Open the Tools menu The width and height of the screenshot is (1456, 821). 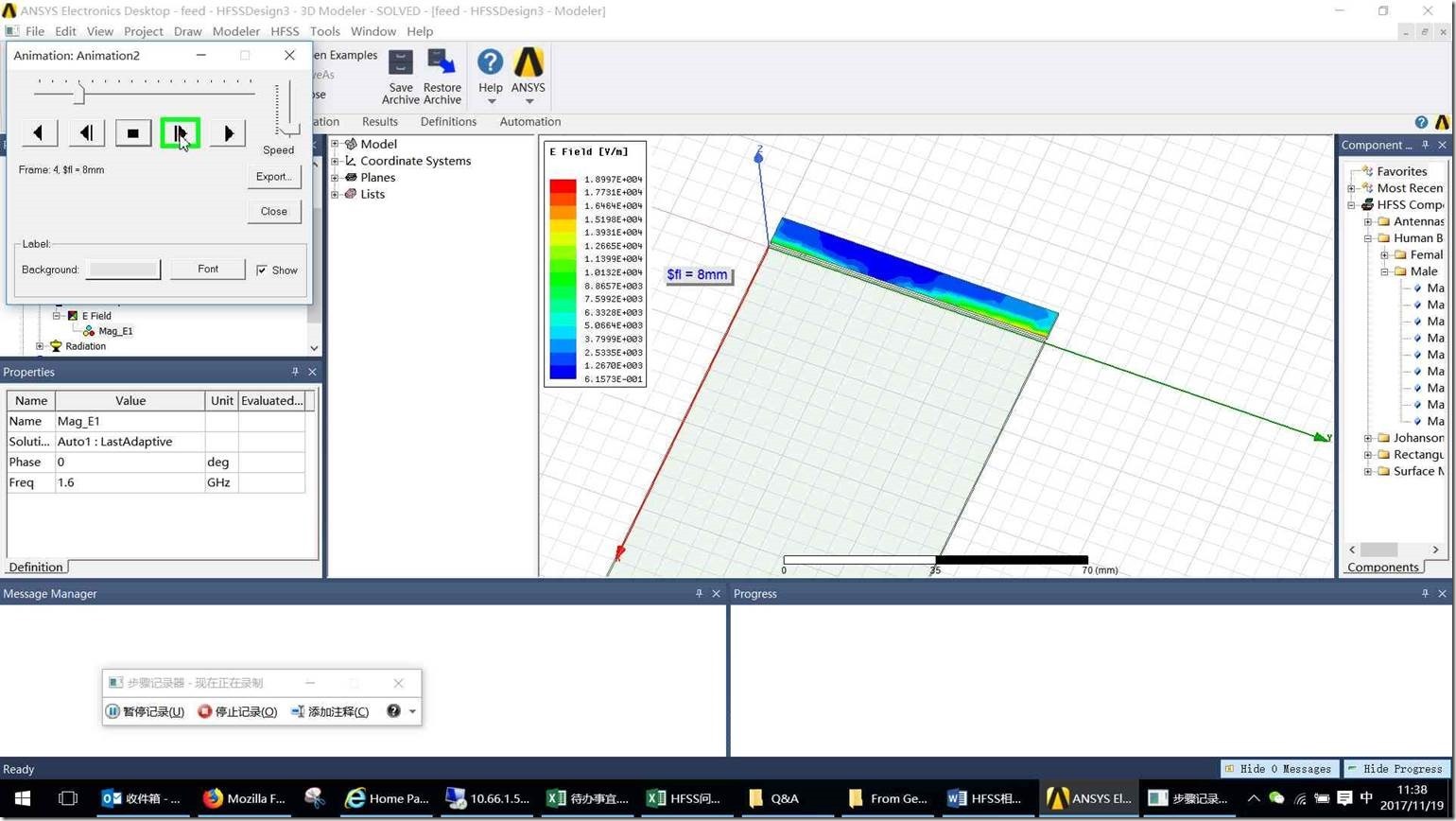[324, 31]
